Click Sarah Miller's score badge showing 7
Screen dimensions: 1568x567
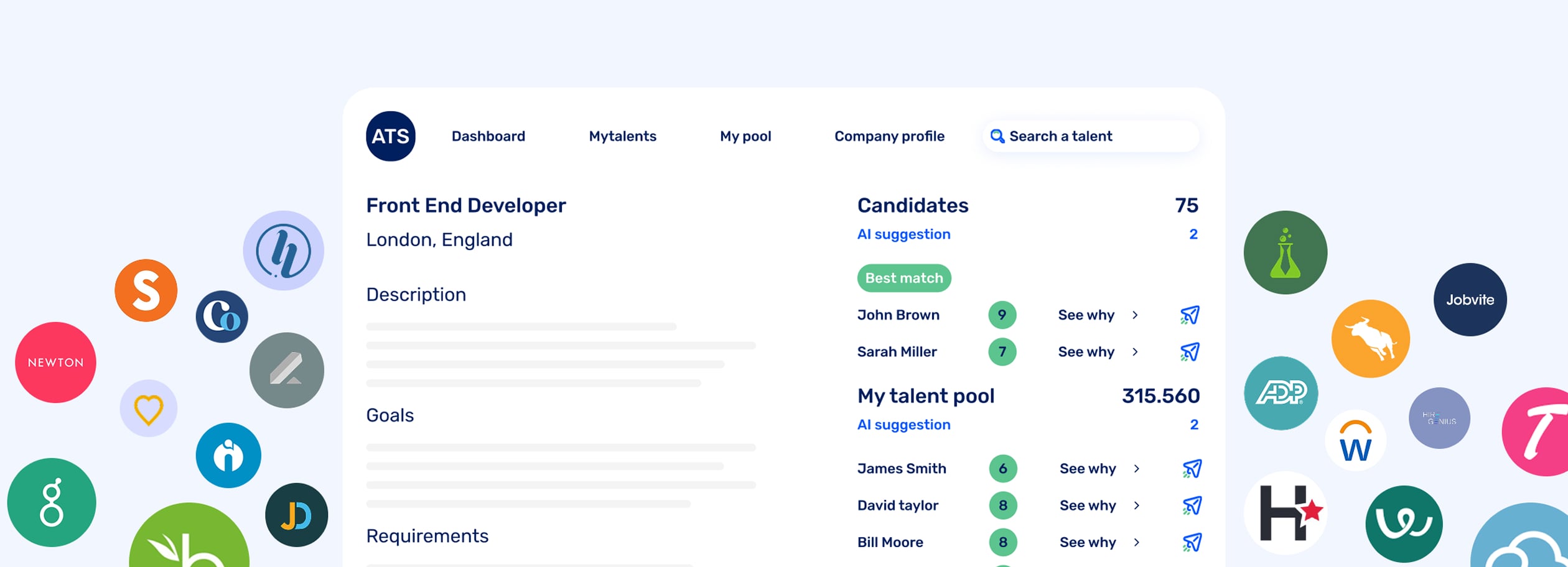click(x=1002, y=352)
